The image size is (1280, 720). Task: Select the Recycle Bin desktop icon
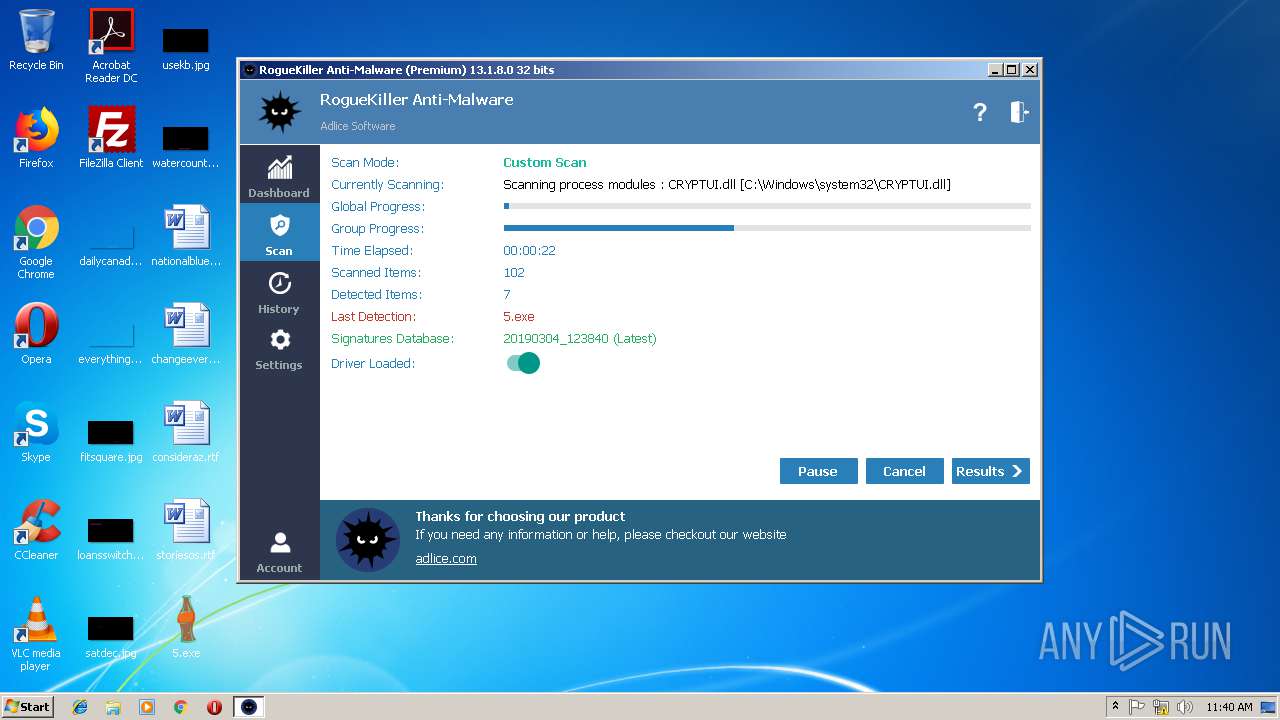tap(36, 40)
